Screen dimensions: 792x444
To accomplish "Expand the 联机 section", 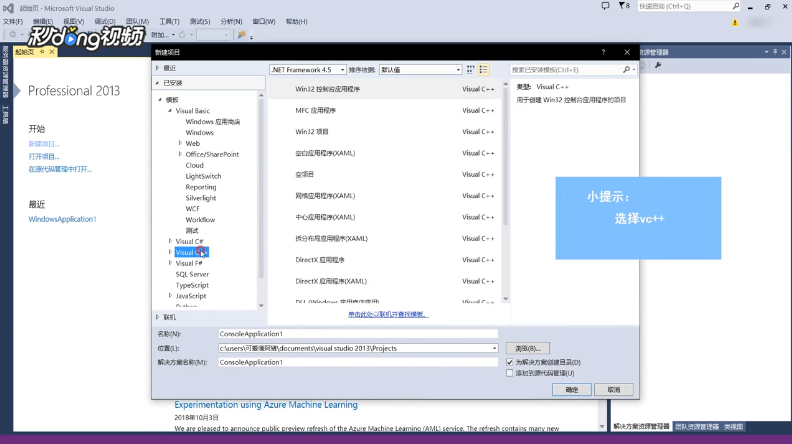I will [158, 317].
